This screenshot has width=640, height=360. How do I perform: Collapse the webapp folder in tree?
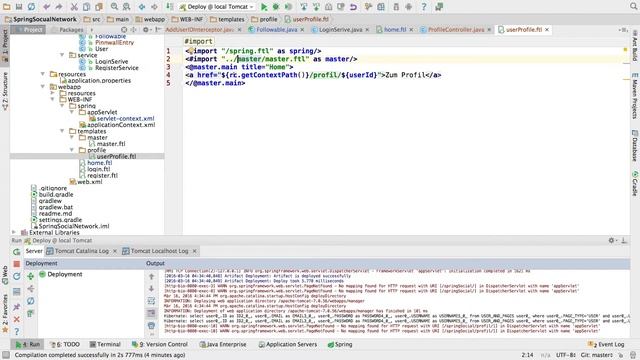(43, 87)
